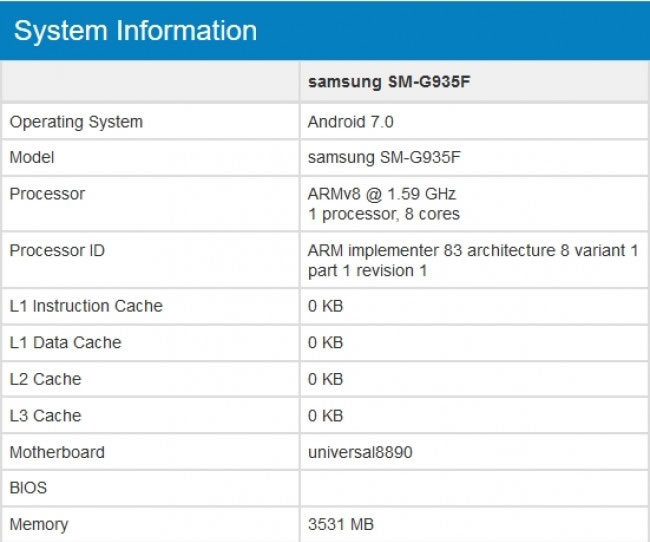
Task: Select the Processor ID row label
Action: coord(57,251)
